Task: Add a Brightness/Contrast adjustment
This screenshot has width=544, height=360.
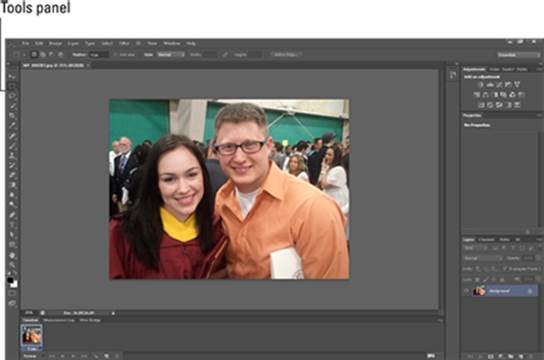Action: click(481, 85)
